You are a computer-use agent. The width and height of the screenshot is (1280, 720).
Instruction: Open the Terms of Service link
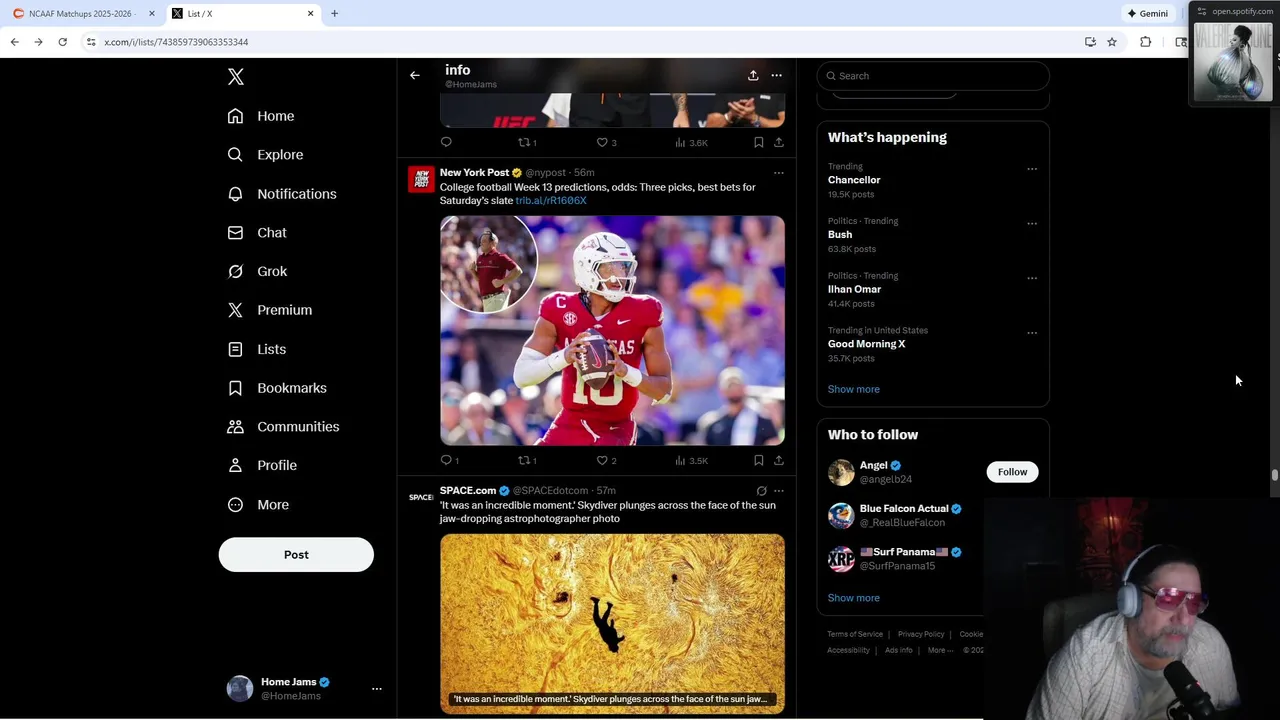(x=855, y=634)
